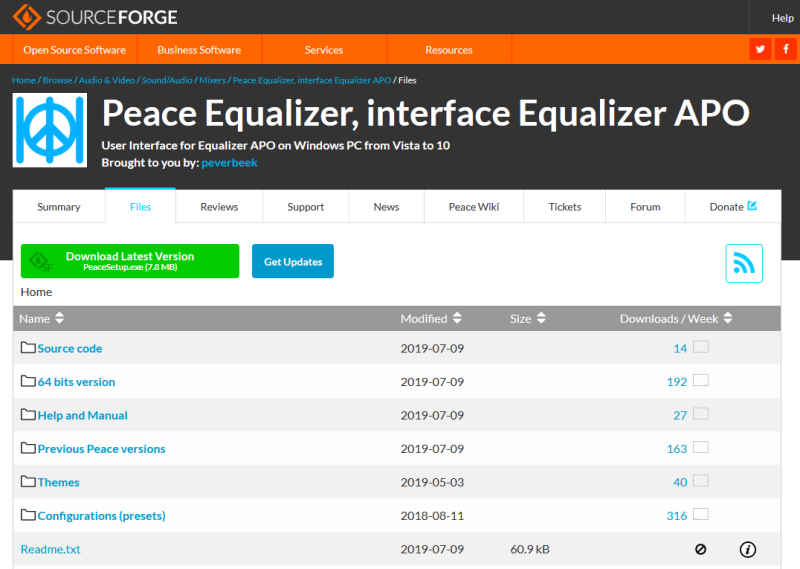Click the Source code folder icon
800x569 pixels.
28,348
